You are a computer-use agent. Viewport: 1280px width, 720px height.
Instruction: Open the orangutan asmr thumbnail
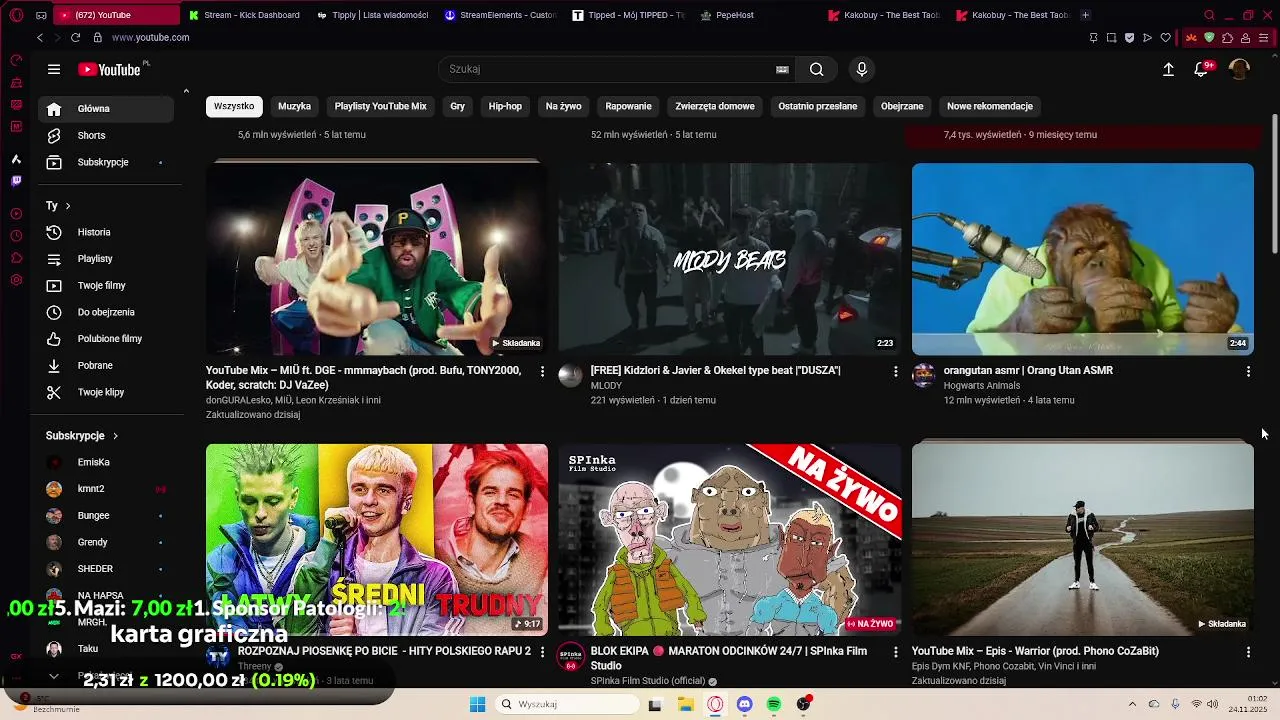coord(1082,259)
